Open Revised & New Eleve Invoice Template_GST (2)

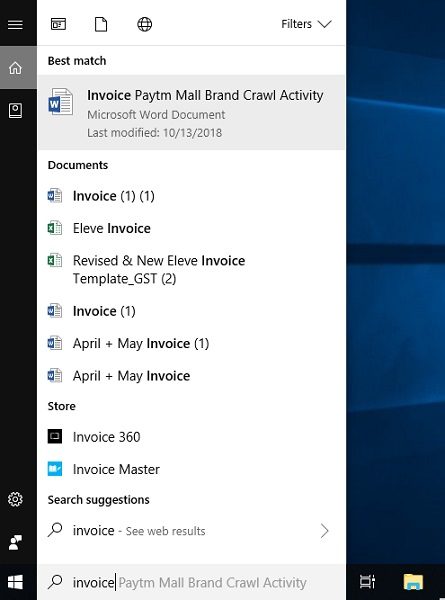192,269
